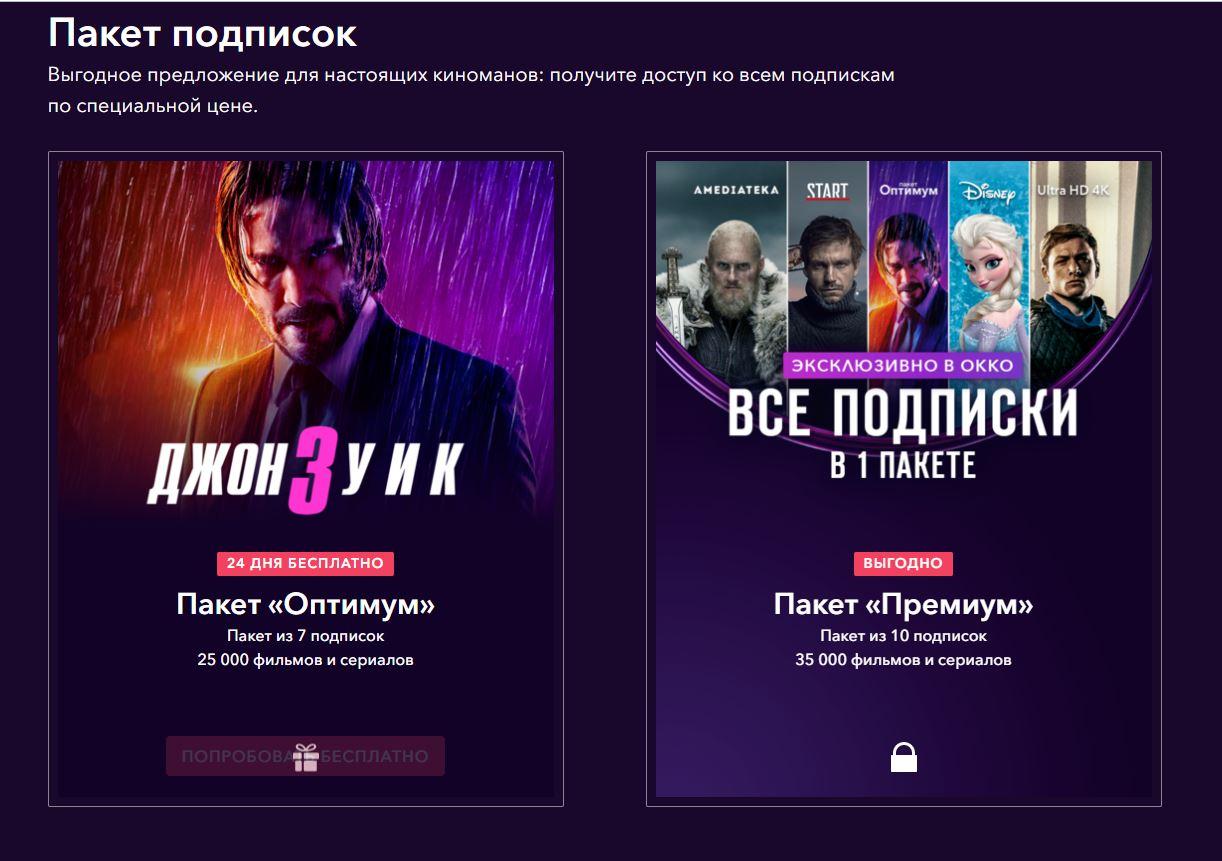
Task: Open the Пакет «Премиум» title
Action: (x=903, y=605)
